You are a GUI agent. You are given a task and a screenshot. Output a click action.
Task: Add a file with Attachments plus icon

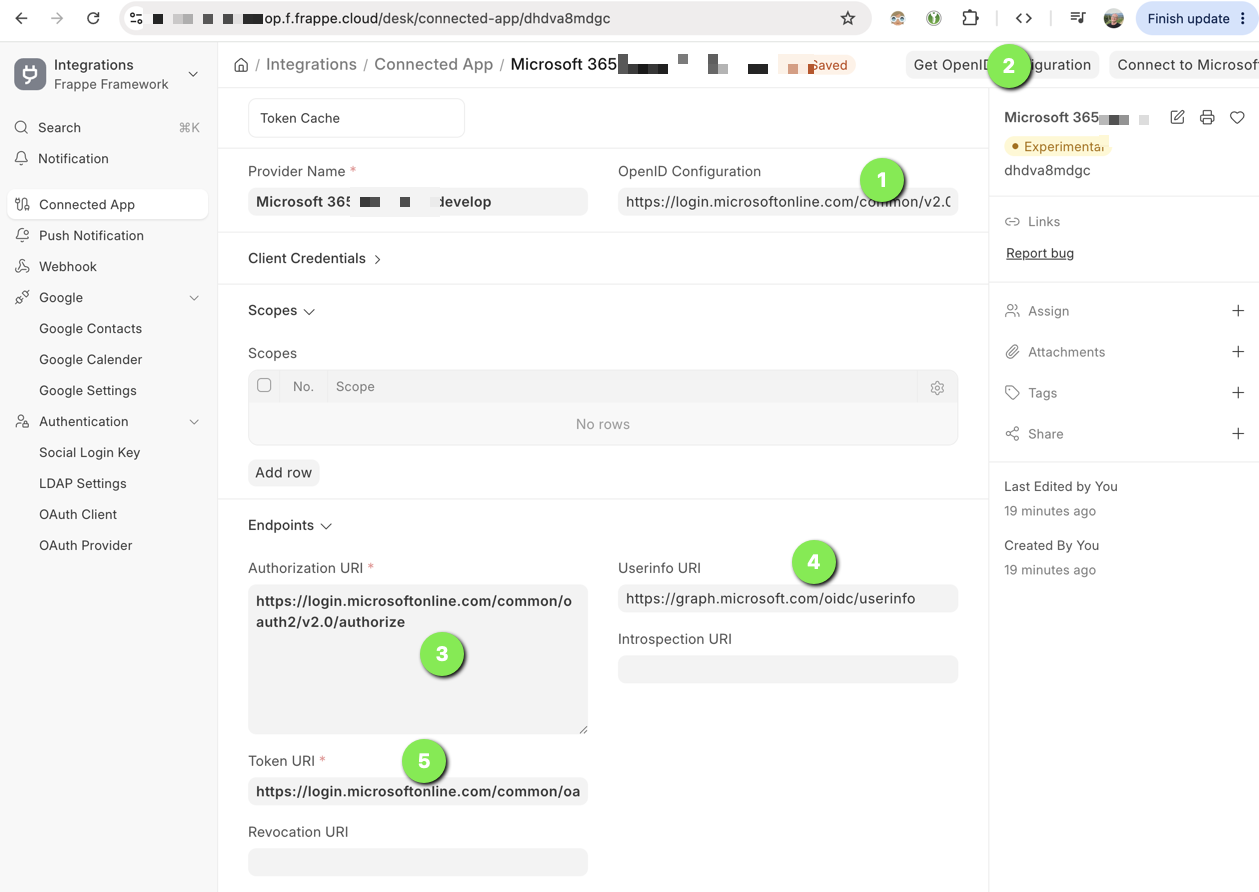coord(1238,352)
